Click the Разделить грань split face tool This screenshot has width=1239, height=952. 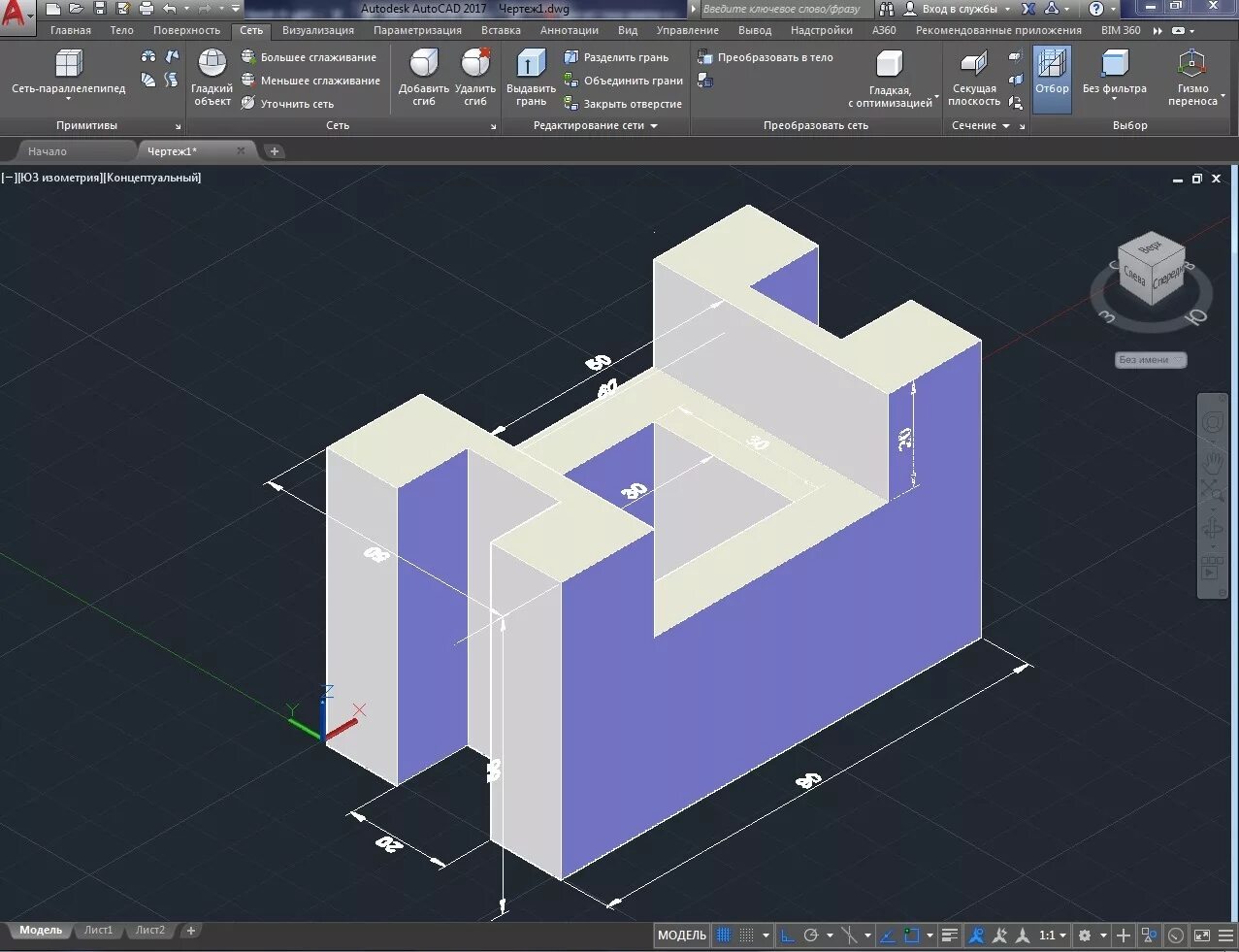[x=616, y=57]
